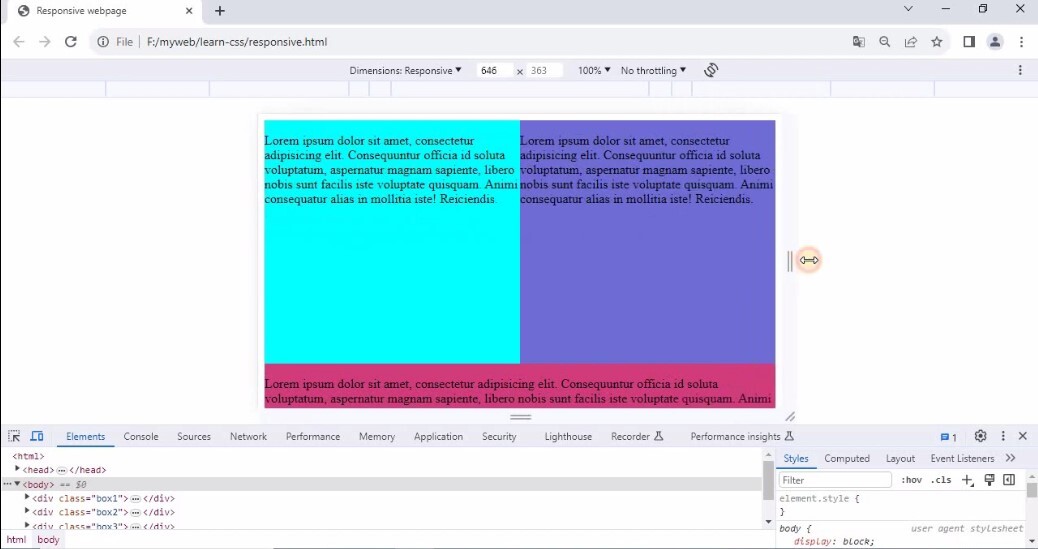1038x549 pixels.
Task: Toggle the :hov element state panel
Action: [x=911, y=480]
